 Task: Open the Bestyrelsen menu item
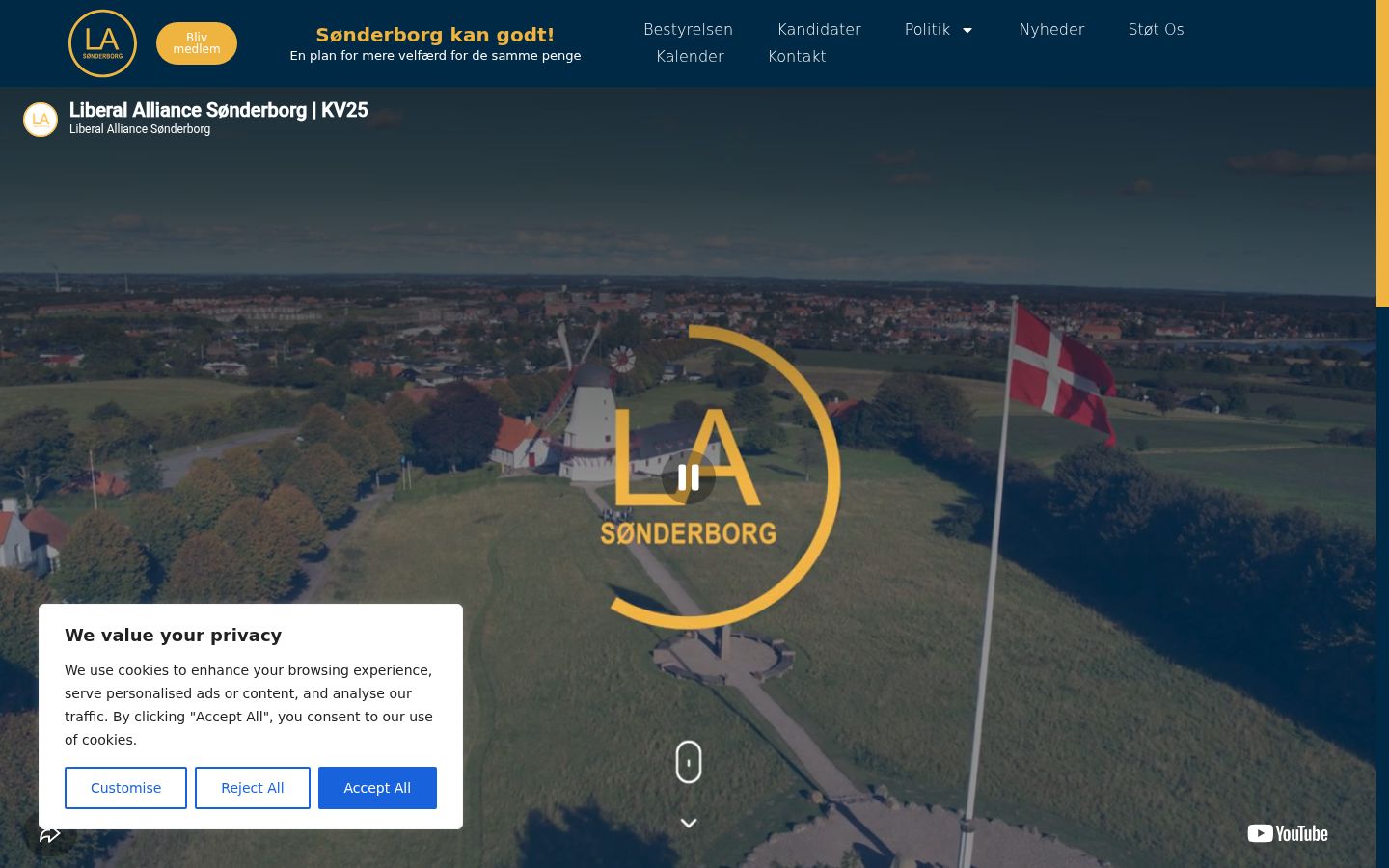pyautogui.click(x=689, y=30)
